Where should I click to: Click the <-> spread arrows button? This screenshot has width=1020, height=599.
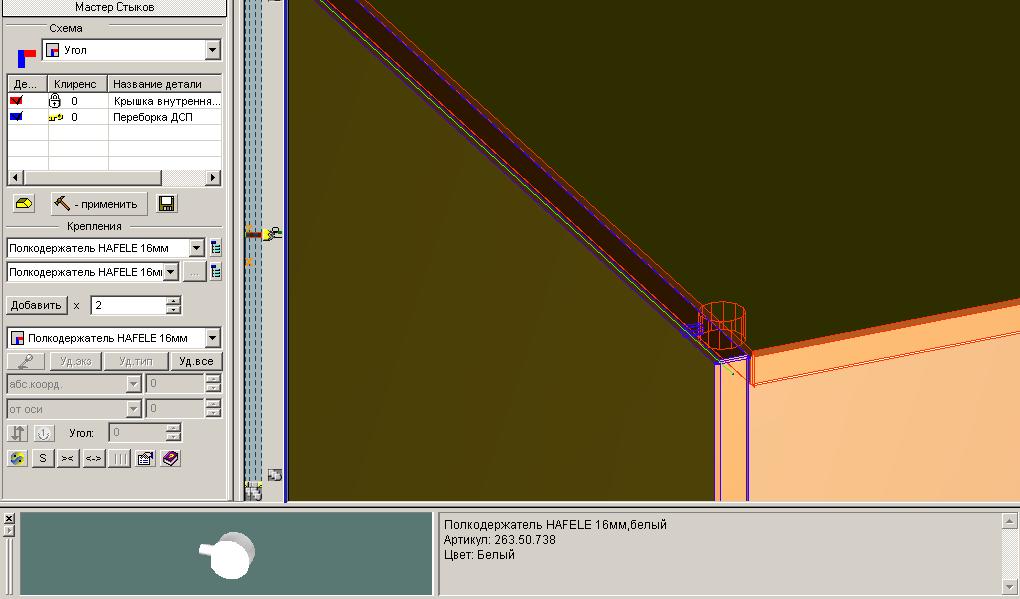coord(93,458)
